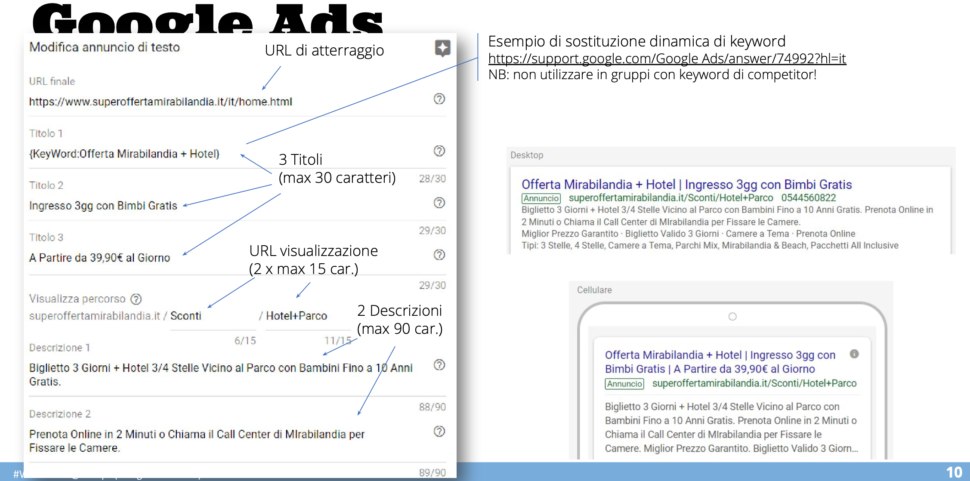Click desktop ad description starting Biglietto 3 Giorni
This screenshot has width=970, height=481.
[x=727, y=216]
